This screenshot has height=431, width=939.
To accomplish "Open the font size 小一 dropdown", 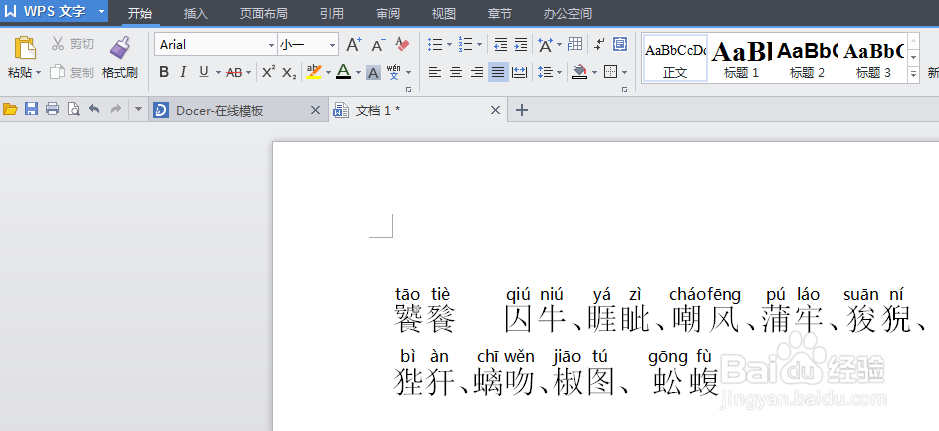I will tap(332, 45).
